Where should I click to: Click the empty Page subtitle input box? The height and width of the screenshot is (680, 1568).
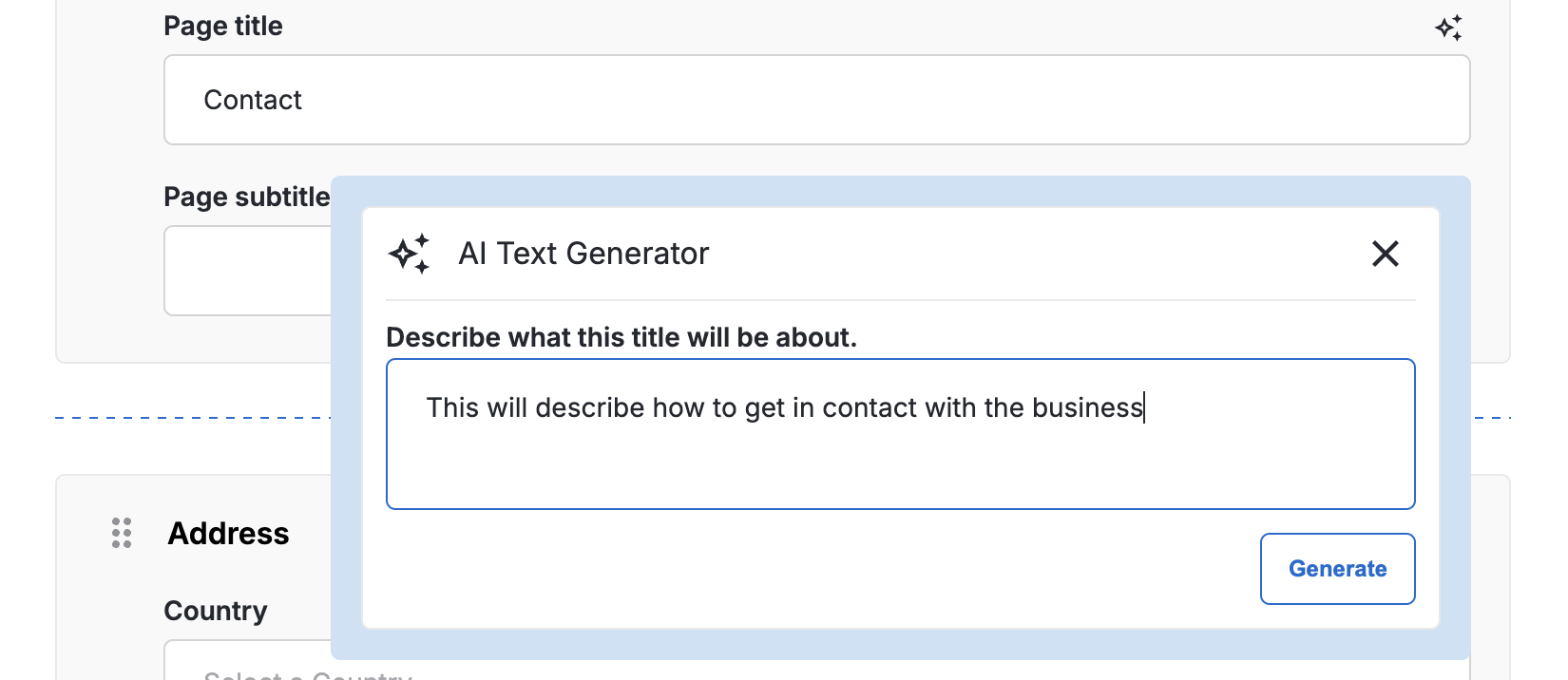[247, 271]
